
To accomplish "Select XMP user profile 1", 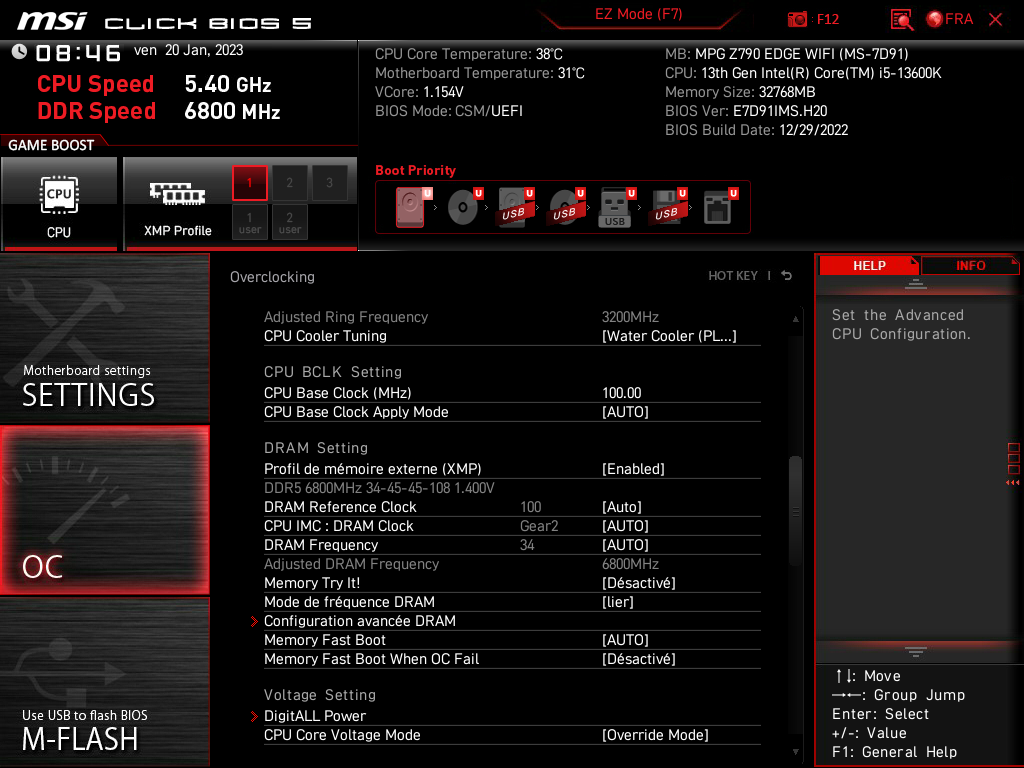I will 249,222.
